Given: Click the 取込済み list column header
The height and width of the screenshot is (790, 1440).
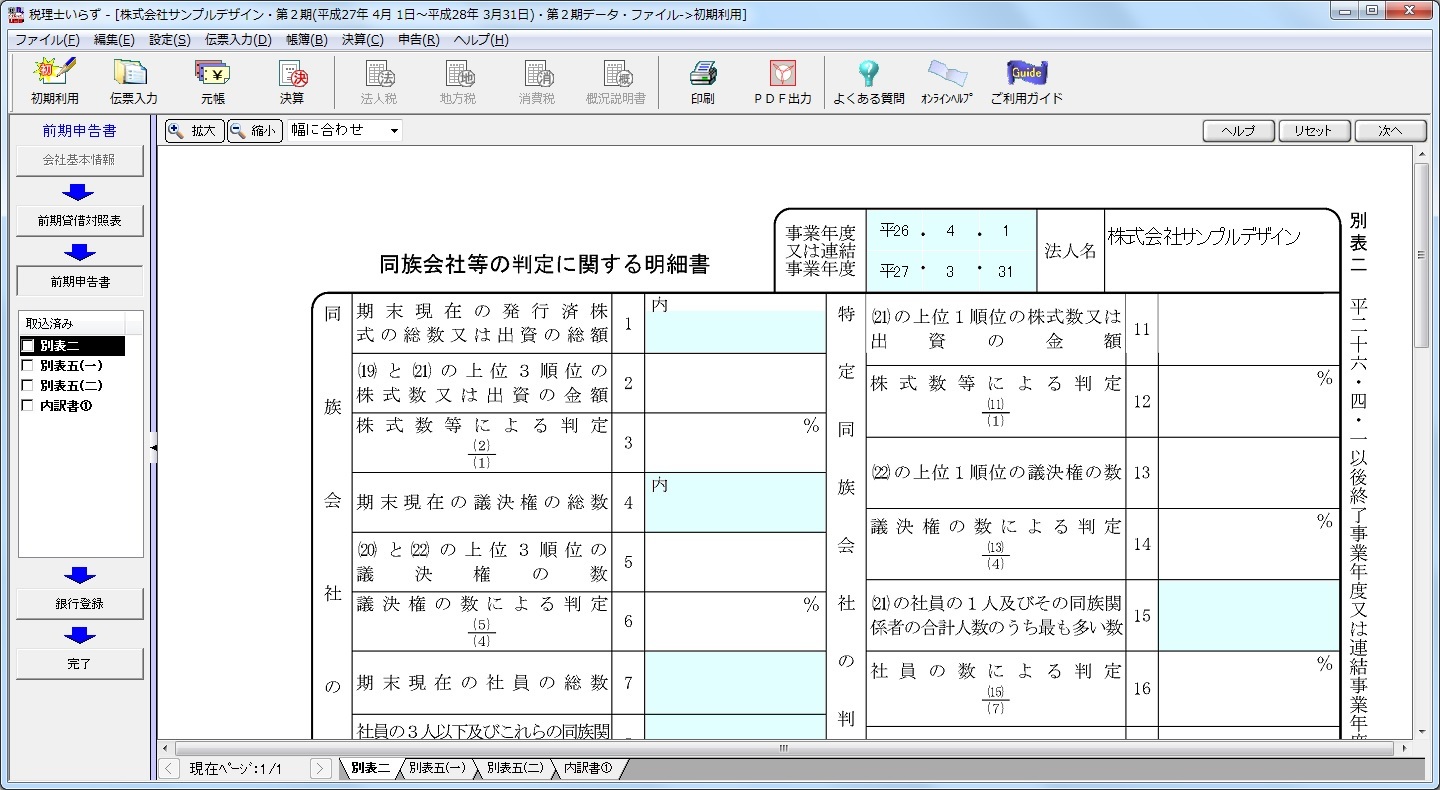Looking at the screenshot, I should click(70, 323).
